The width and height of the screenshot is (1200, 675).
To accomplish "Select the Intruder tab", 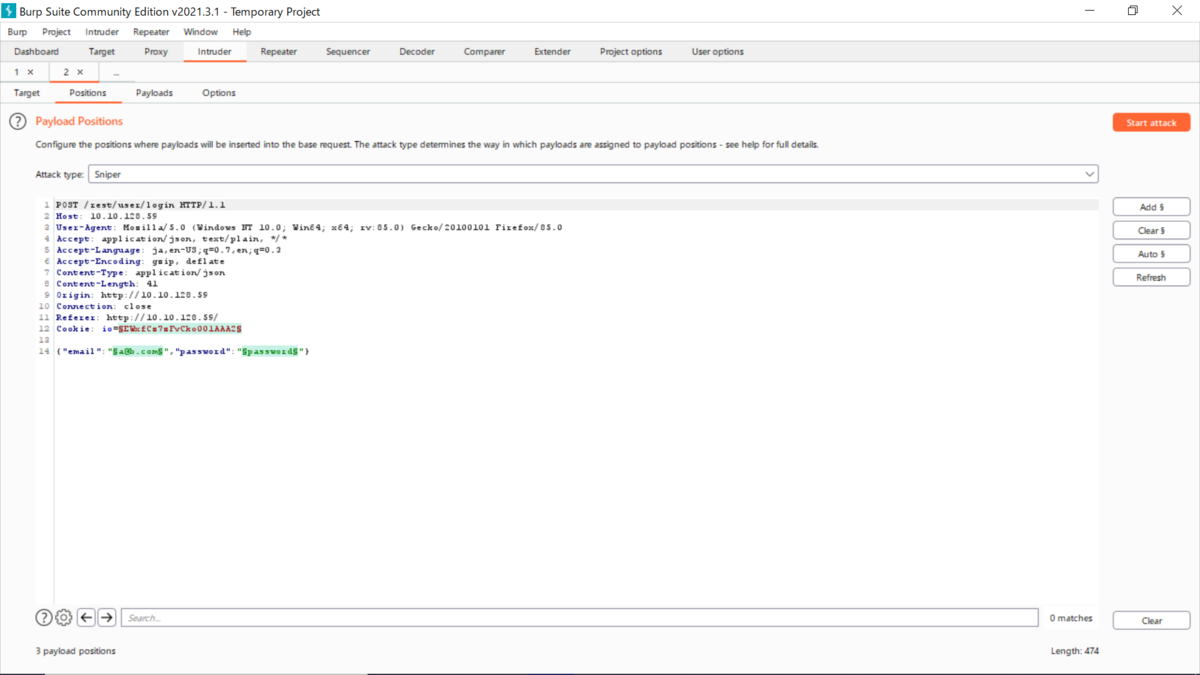I will pos(214,52).
